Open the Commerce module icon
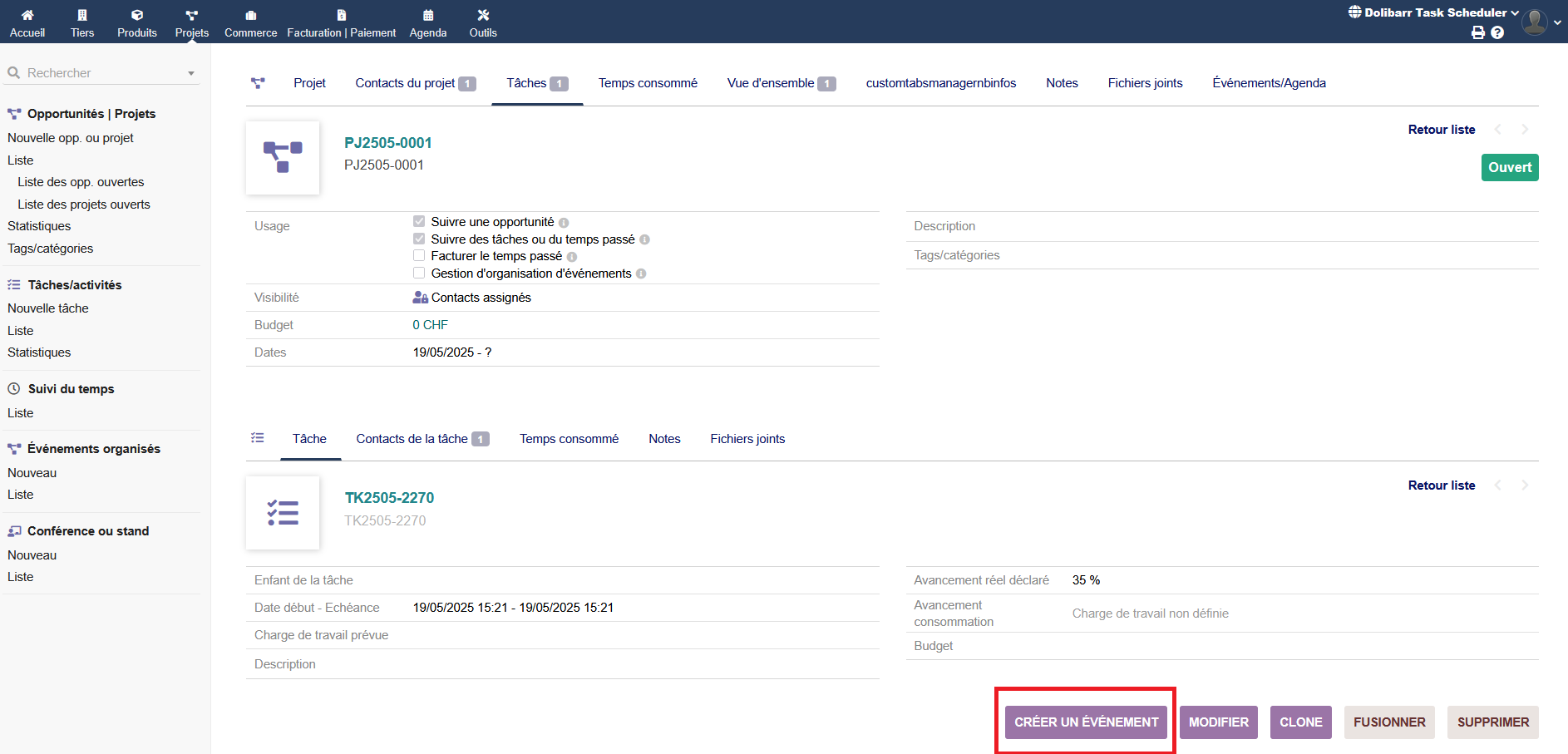Screen dimensions: 1568x754 click(x=250, y=15)
